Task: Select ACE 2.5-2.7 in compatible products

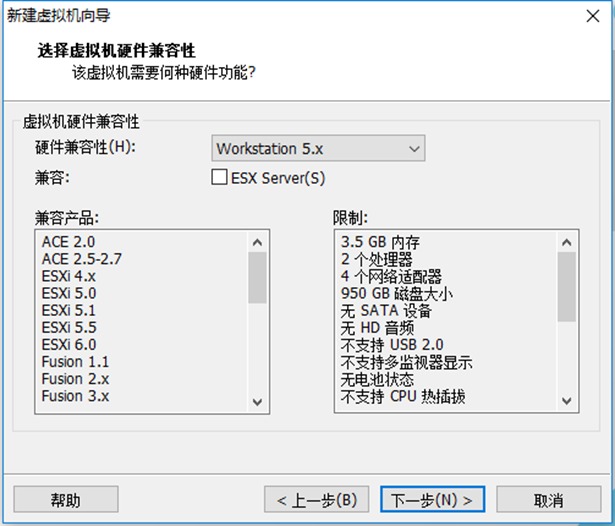Action: (82, 259)
